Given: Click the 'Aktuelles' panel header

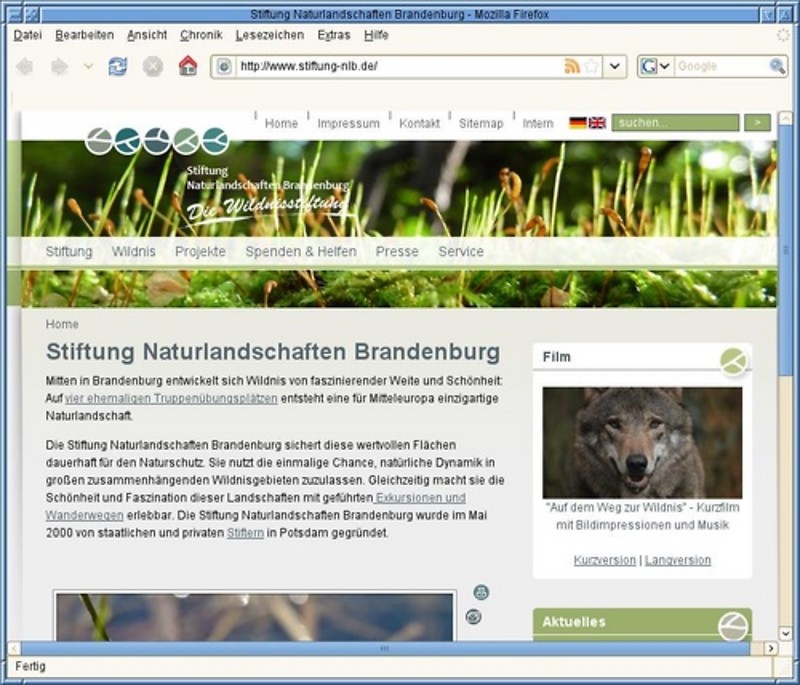Looking at the screenshot, I should [x=642, y=623].
